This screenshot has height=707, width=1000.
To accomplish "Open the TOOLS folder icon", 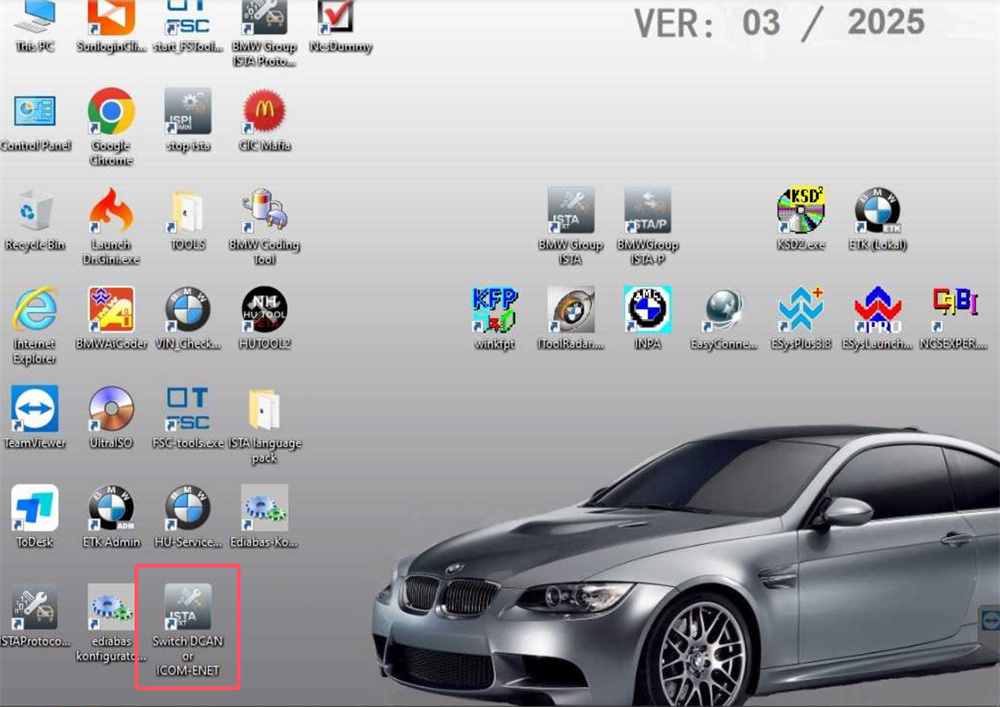I will (188, 210).
